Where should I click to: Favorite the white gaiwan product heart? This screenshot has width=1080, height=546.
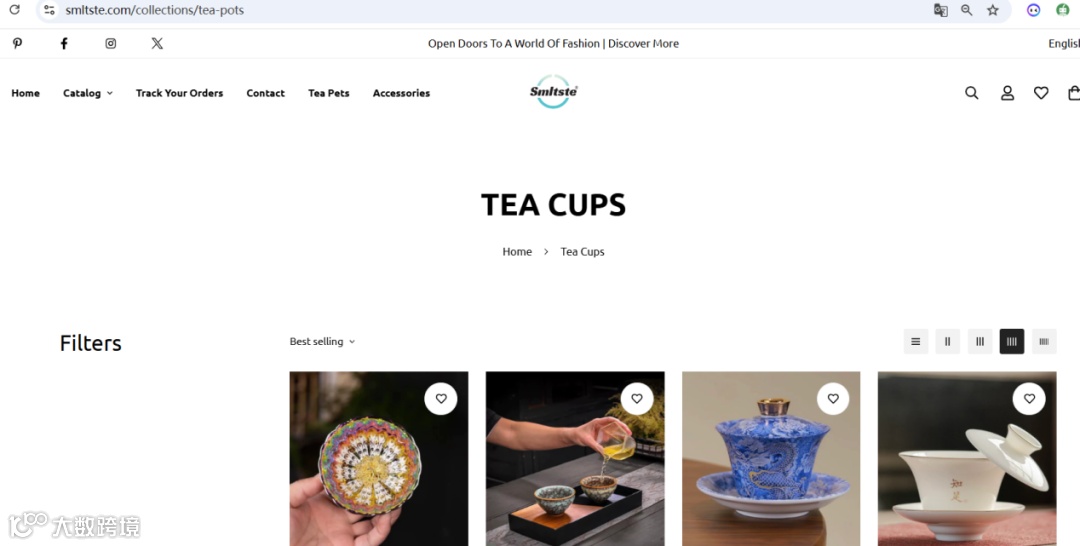(x=1029, y=399)
